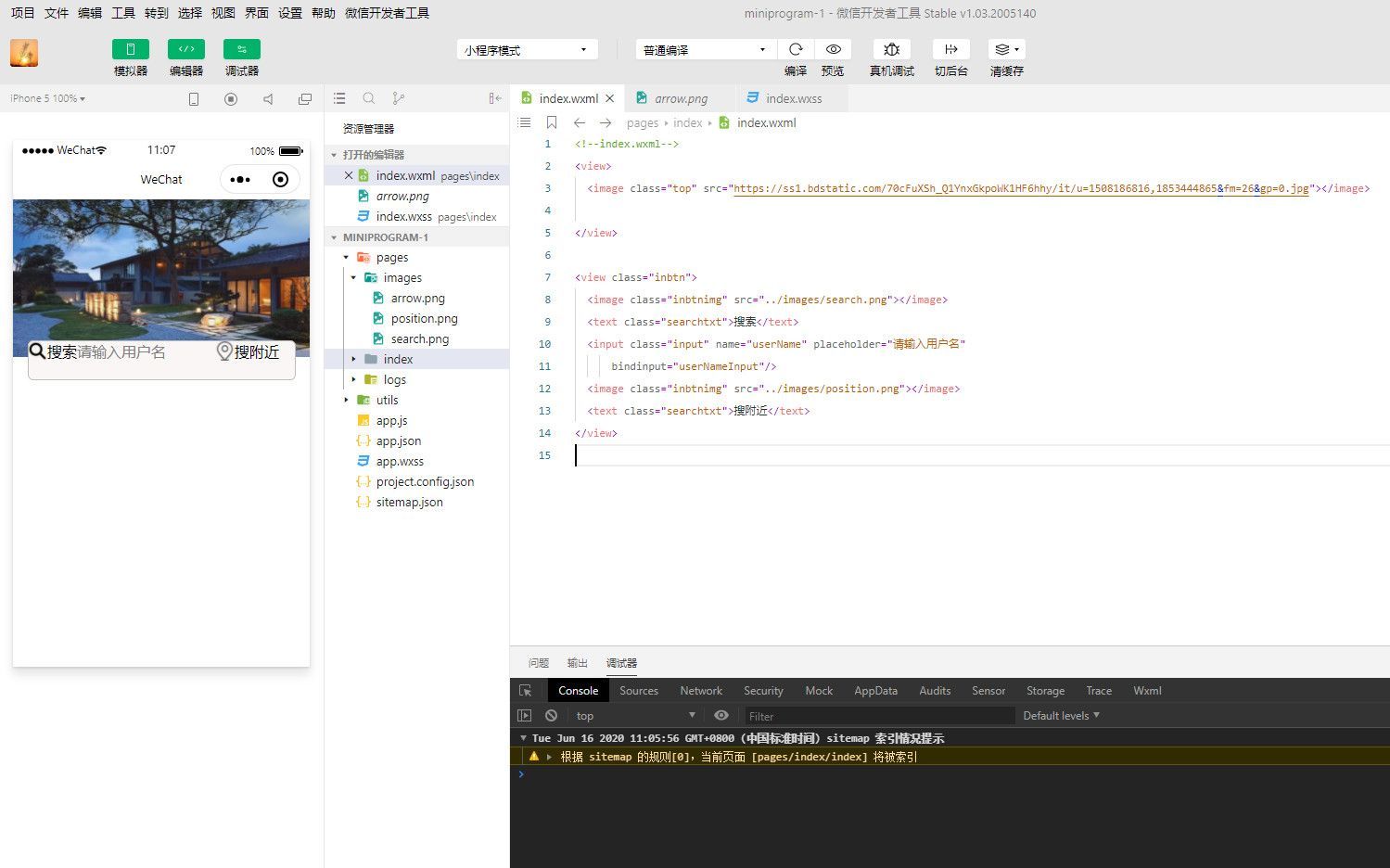The height and width of the screenshot is (868, 1390).
Task: Open the Sources devtools tab
Action: point(639,691)
